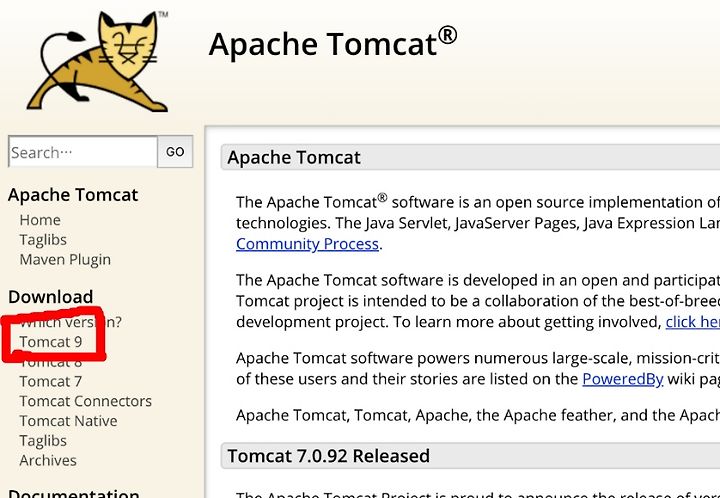
Task: Open the Tomcat Connectors download link
Action: click(x=85, y=401)
